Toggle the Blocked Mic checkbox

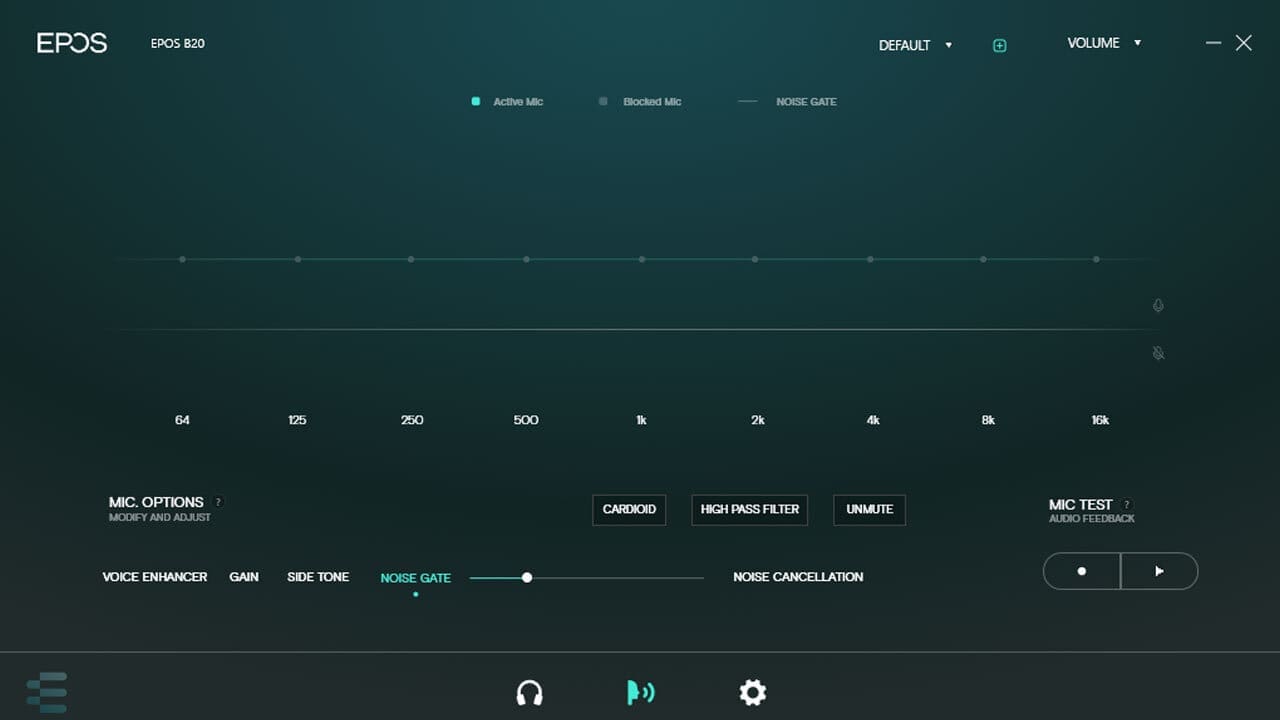pyautogui.click(x=603, y=101)
